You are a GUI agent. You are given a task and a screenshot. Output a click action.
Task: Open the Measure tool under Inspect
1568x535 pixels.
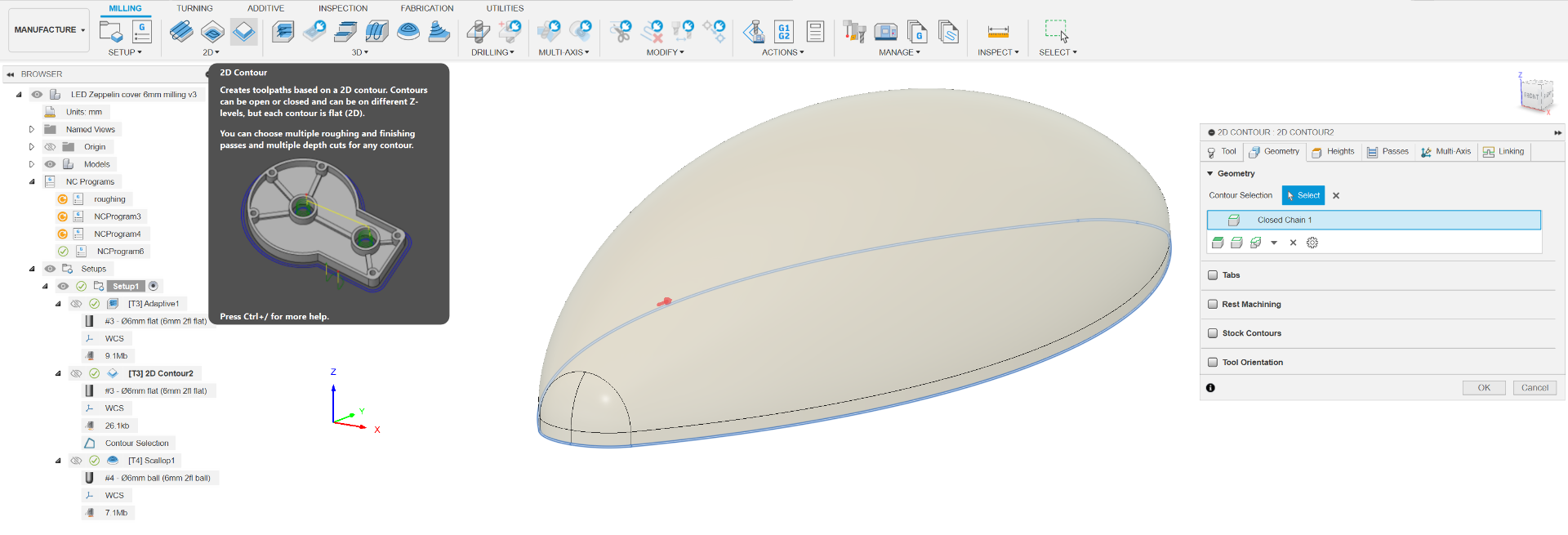coord(998,32)
